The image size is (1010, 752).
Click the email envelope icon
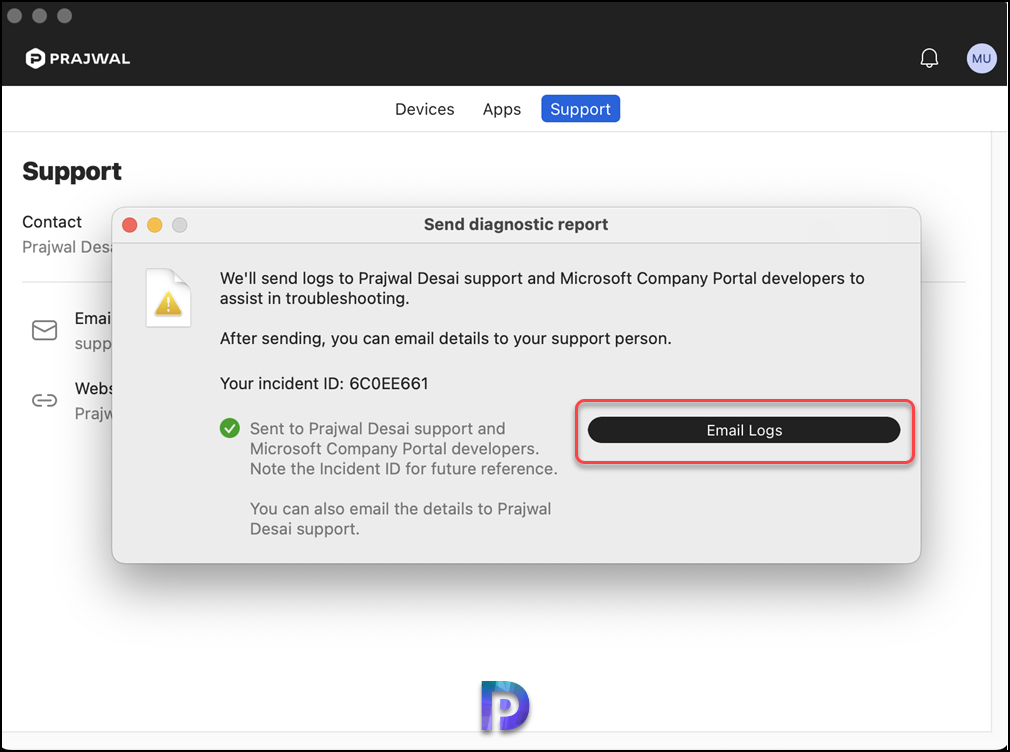(44, 331)
